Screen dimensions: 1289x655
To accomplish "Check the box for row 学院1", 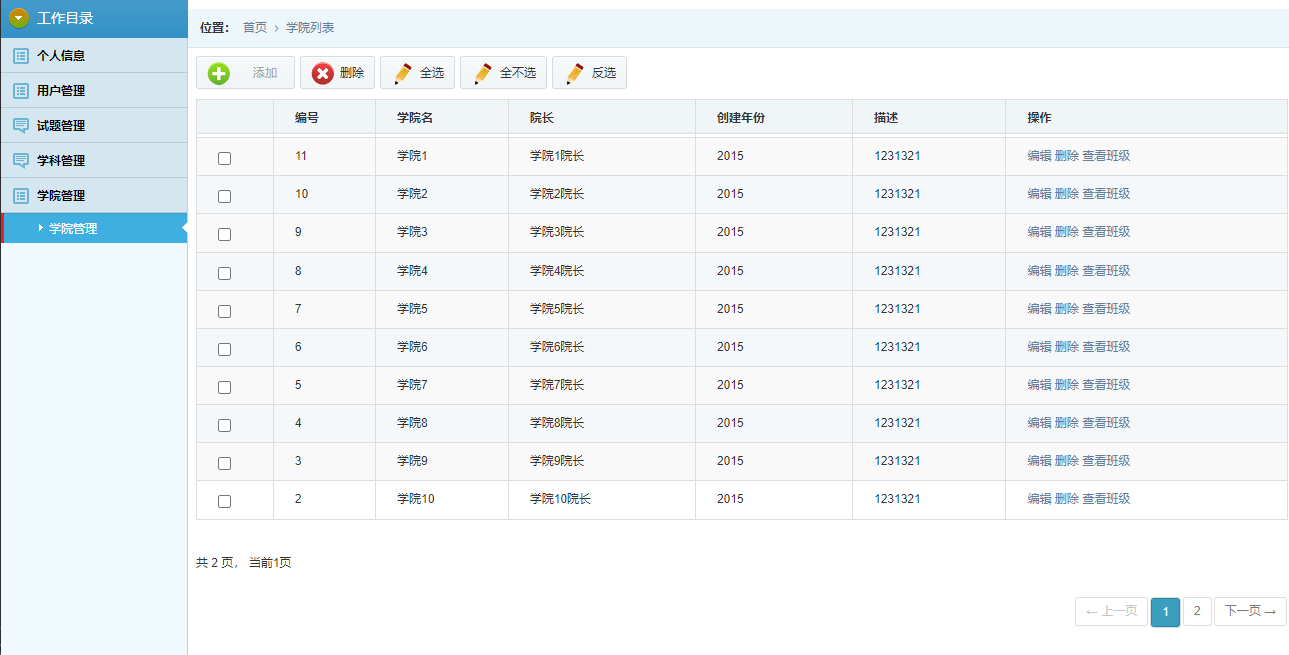I will click(x=224, y=158).
